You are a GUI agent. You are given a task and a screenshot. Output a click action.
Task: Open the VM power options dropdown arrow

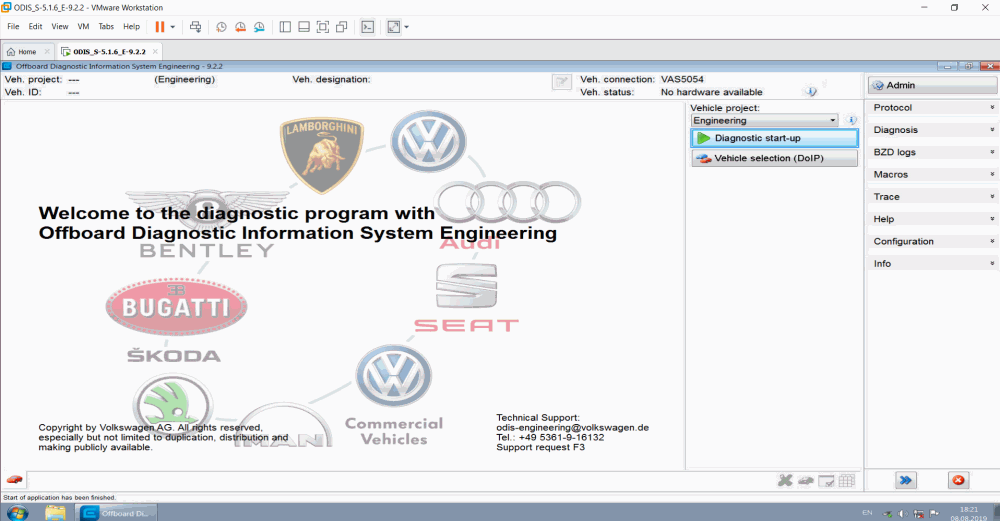(172, 27)
